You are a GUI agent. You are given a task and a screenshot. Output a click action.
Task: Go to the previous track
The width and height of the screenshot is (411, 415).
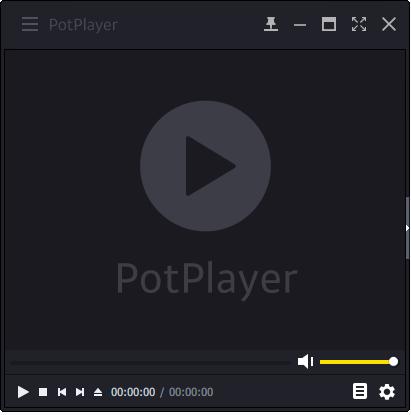pyautogui.click(x=62, y=392)
